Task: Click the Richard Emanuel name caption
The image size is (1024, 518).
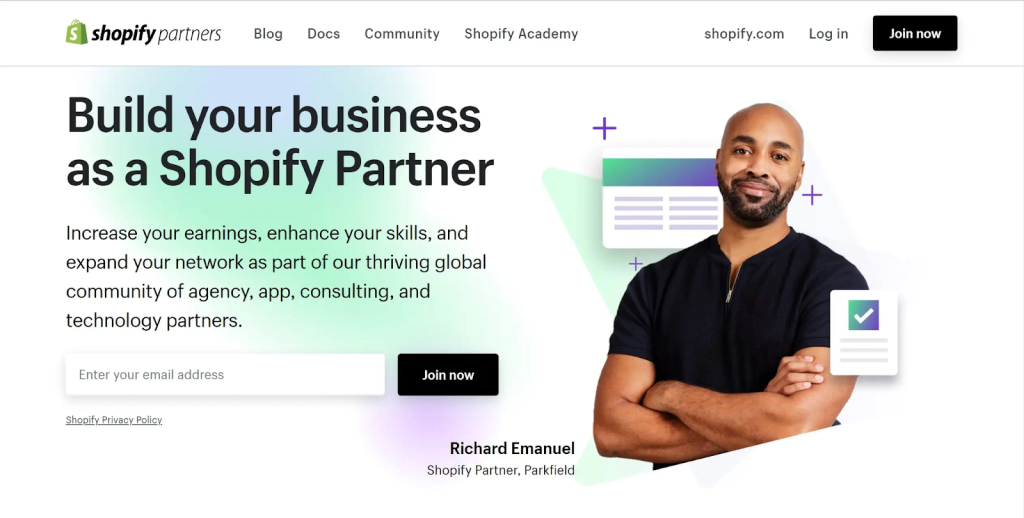Action: pyautogui.click(x=512, y=448)
